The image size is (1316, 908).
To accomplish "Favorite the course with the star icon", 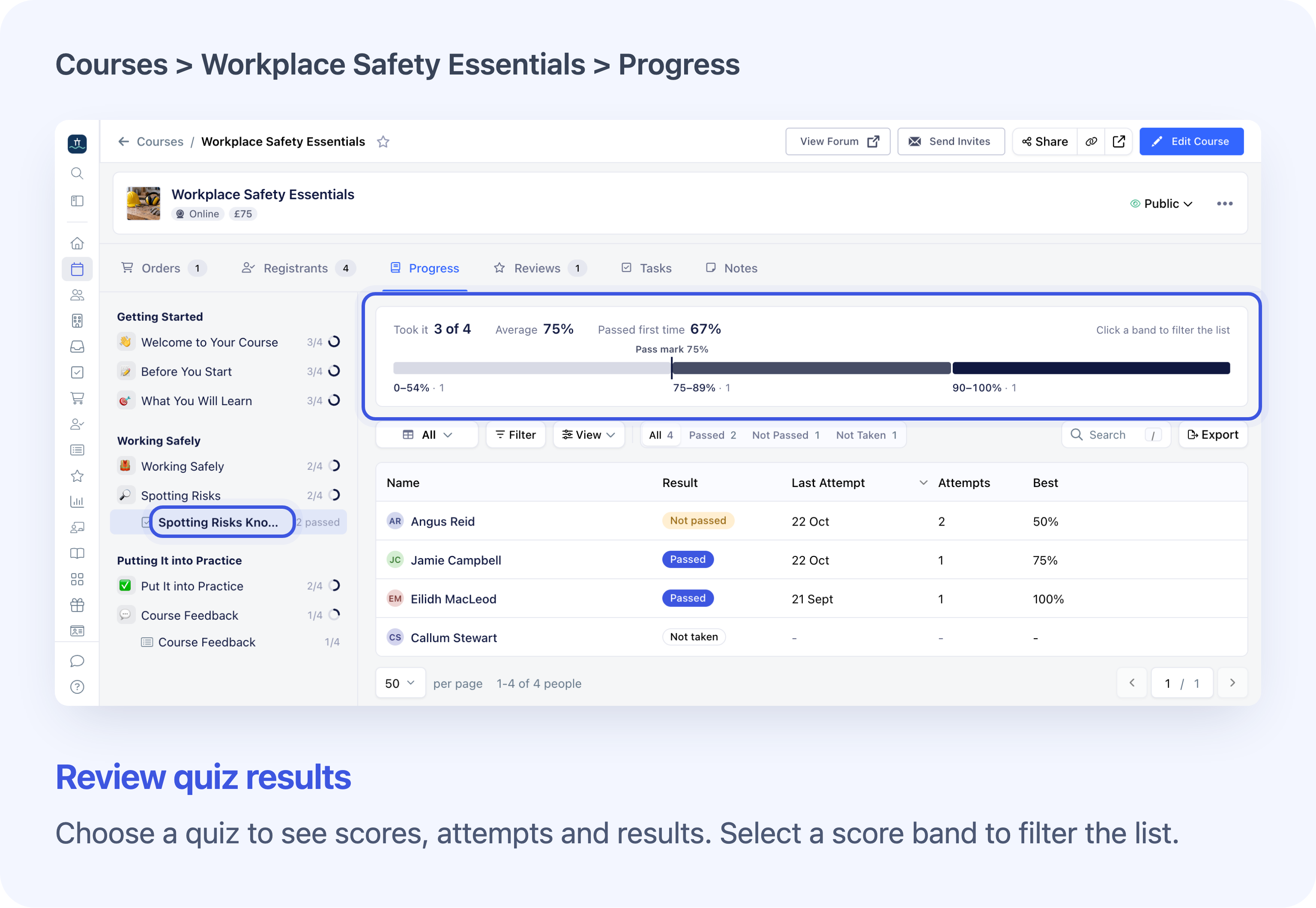I will click(x=383, y=142).
